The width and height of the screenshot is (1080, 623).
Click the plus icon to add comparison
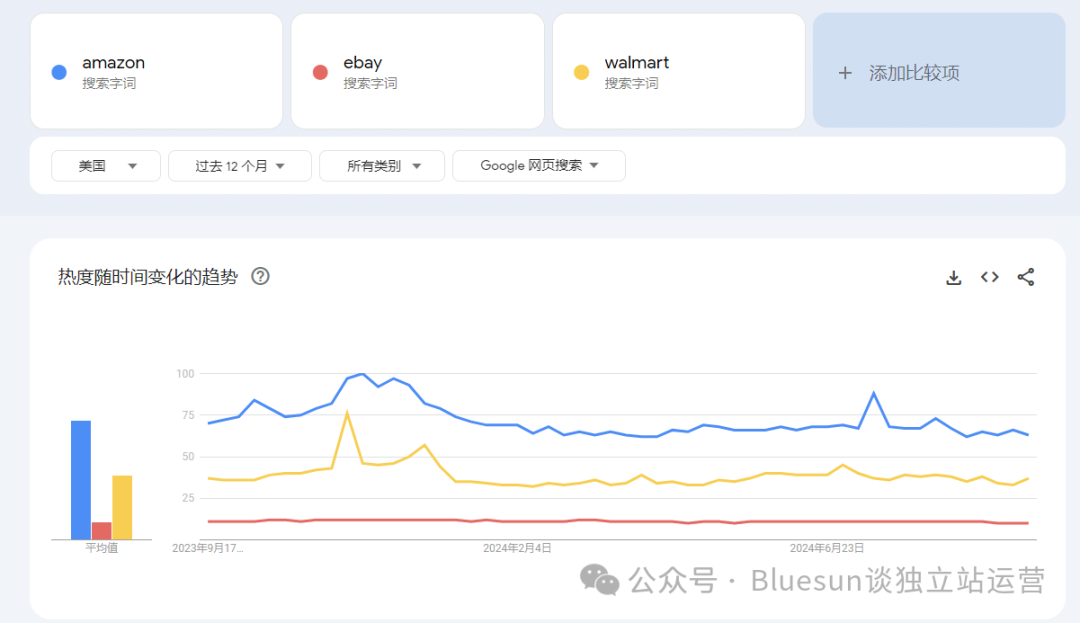[x=845, y=73]
